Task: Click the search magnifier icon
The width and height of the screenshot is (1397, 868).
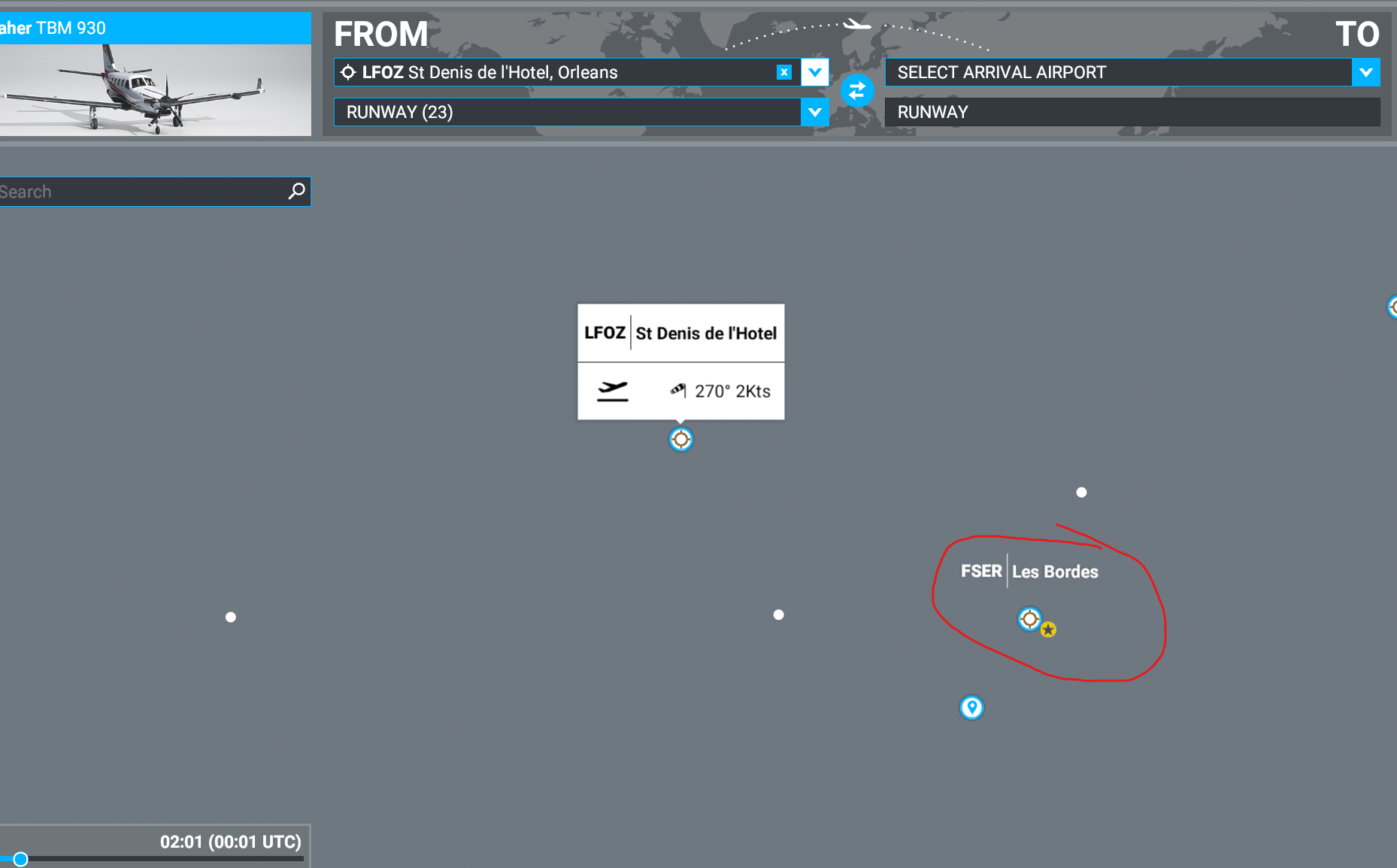Action: coord(297,191)
